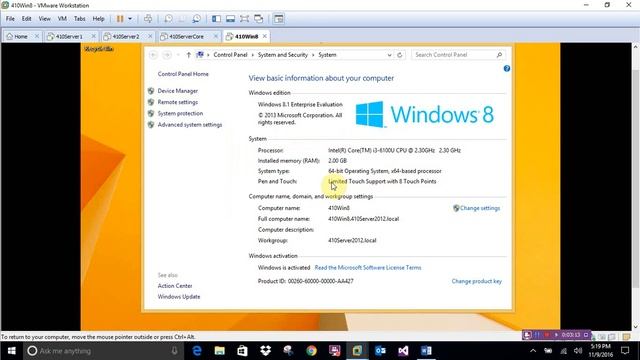Close the 410Win8 tab
640x360 pixels.
265,36
